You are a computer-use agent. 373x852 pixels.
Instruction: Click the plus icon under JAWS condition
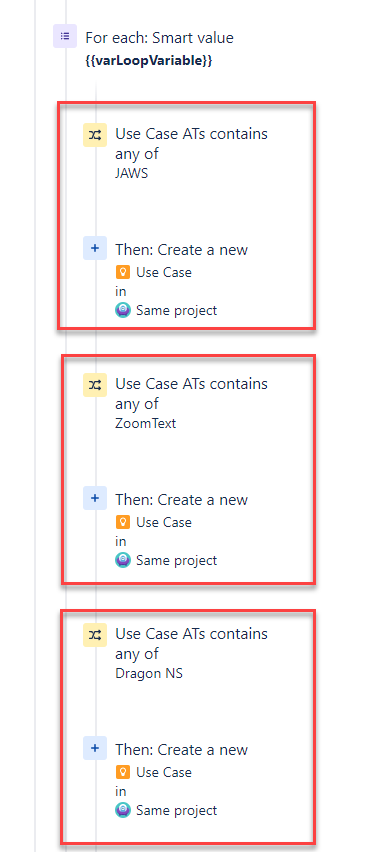[x=95, y=248]
